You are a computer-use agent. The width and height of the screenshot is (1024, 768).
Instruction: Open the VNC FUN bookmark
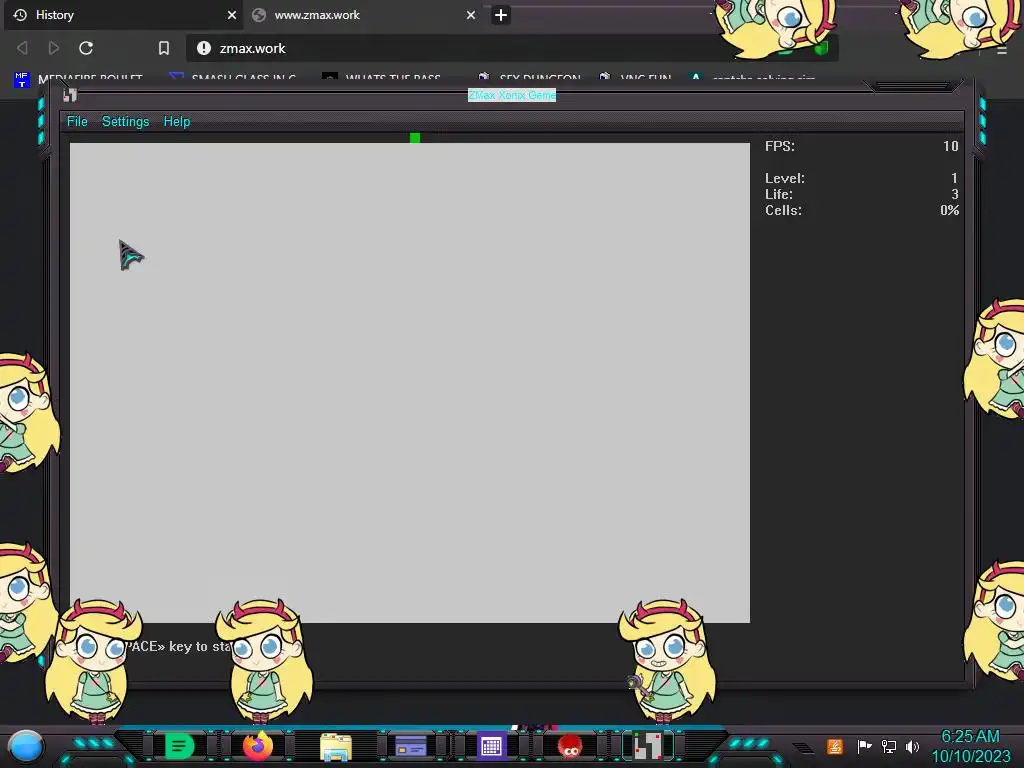(635, 79)
